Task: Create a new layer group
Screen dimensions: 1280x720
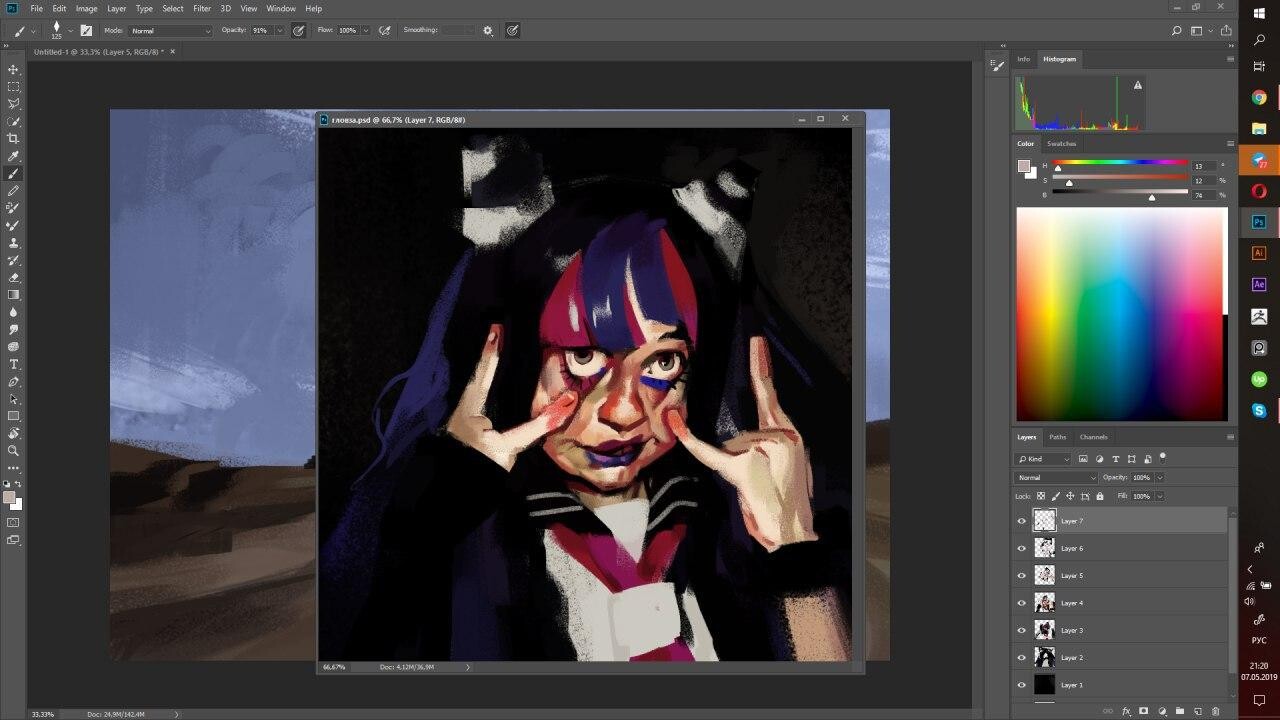Action: (1180, 711)
